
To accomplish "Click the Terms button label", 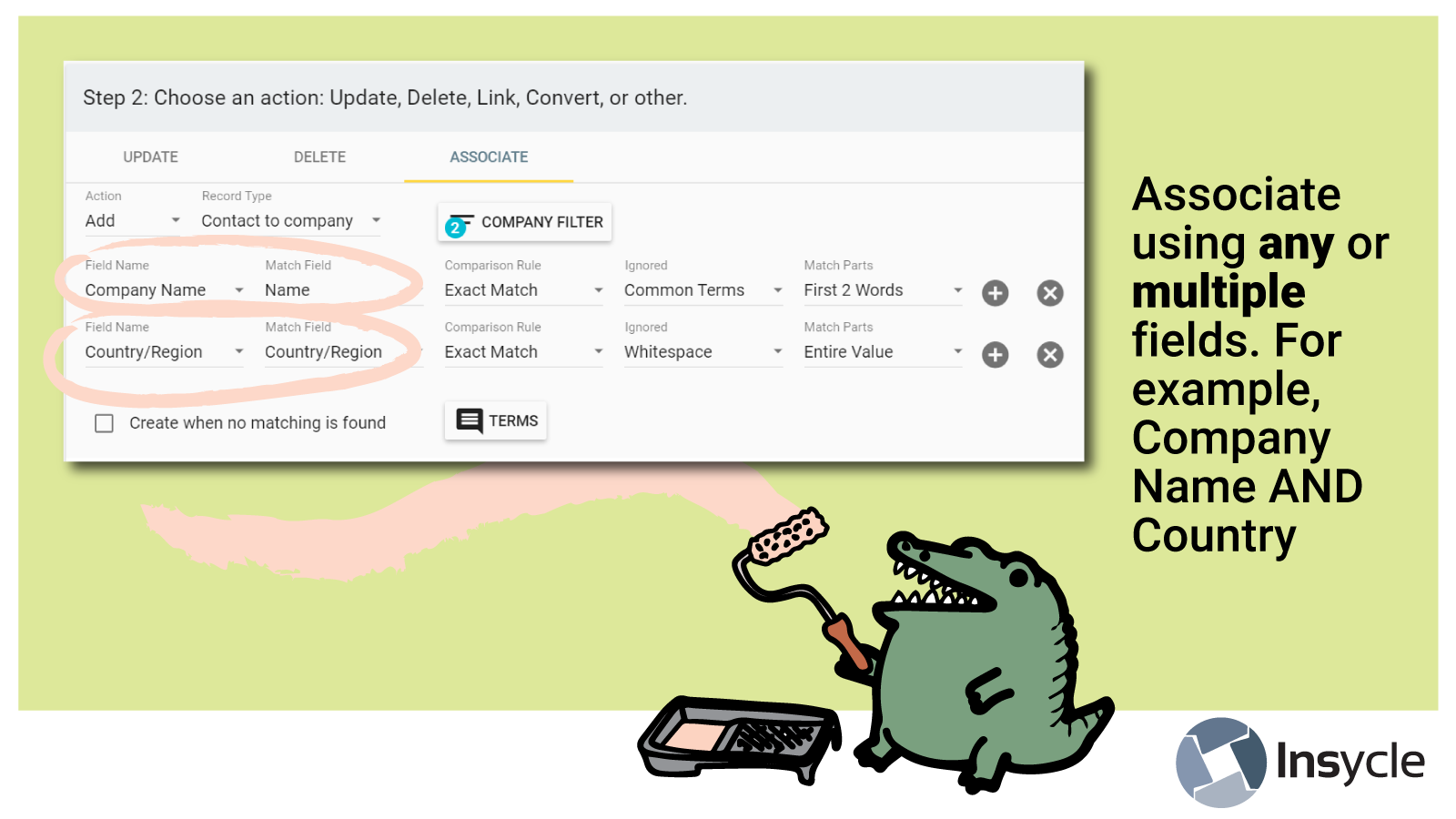I will 513,420.
